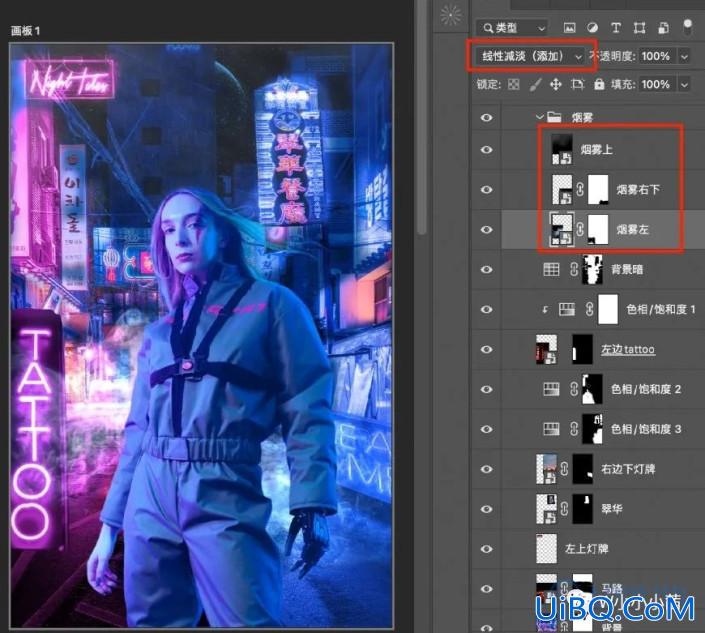Image resolution: width=705 pixels, height=633 pixels.
Task: Click the 左上灯牌 layer thumbnail
Action: pos(547,549)
